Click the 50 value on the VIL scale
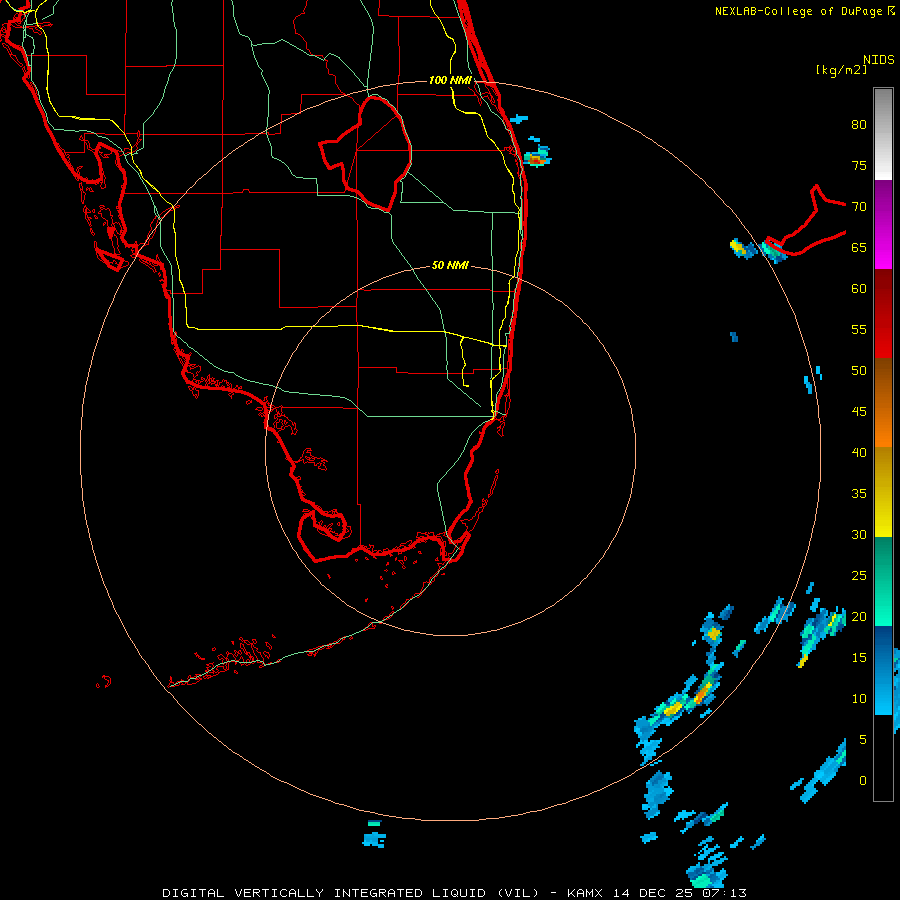Image resolution: width=900 pixels, height=900 pixels. click(859, 370)
